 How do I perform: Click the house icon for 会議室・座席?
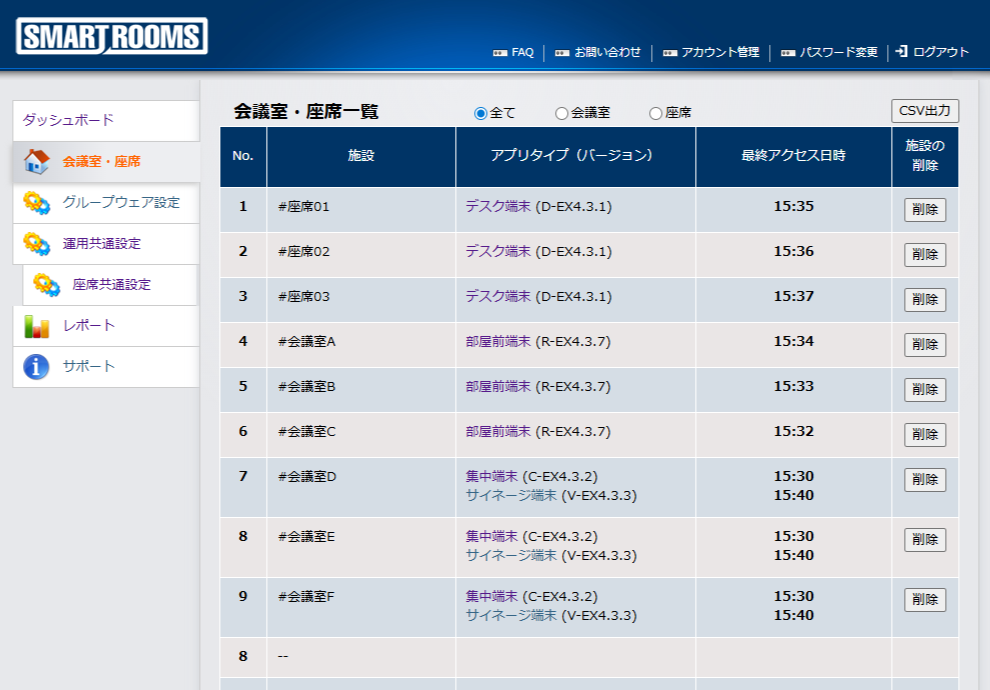(x=36, y=161)
